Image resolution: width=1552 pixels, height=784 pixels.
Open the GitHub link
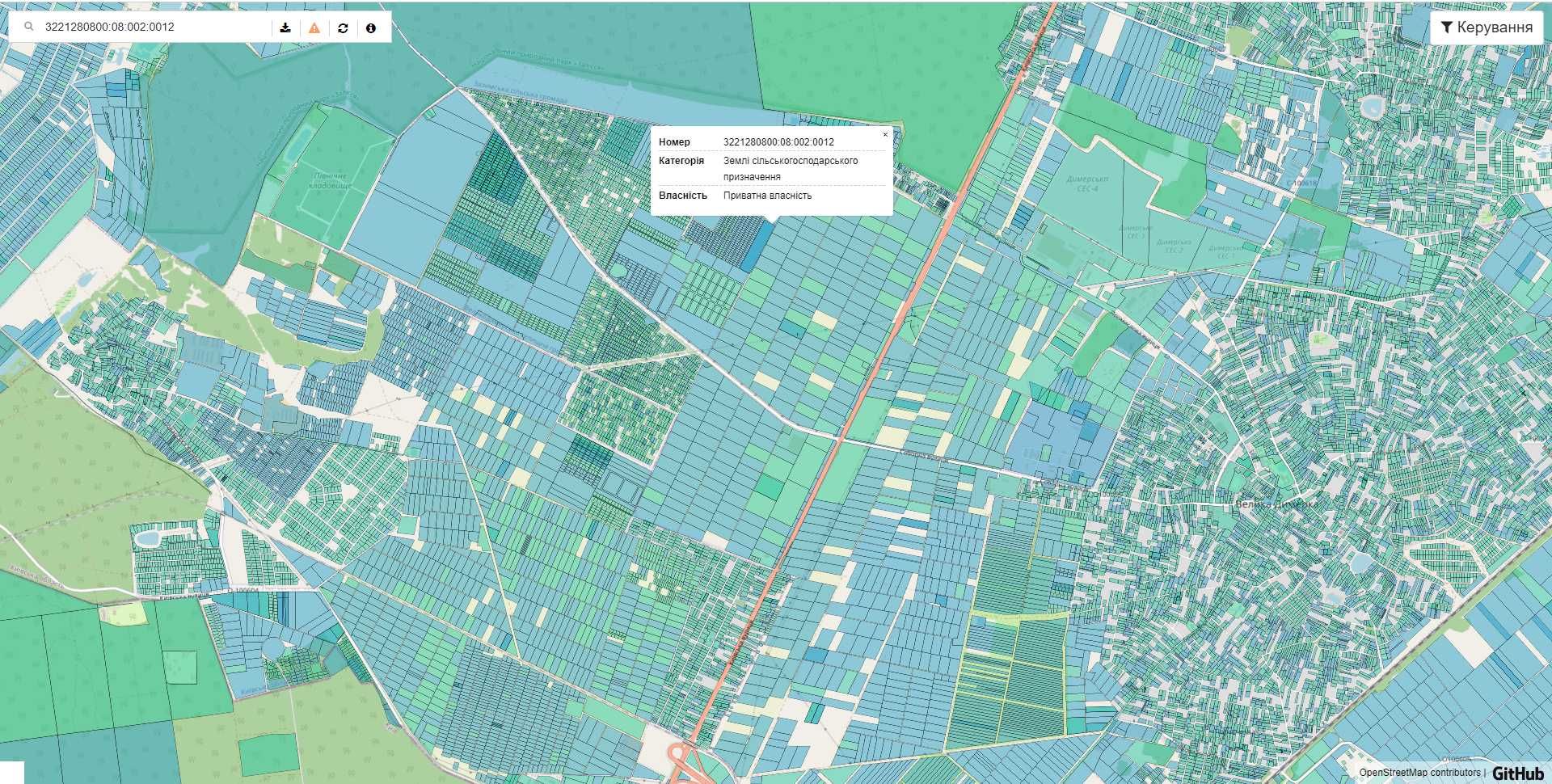click(1516, 773)
